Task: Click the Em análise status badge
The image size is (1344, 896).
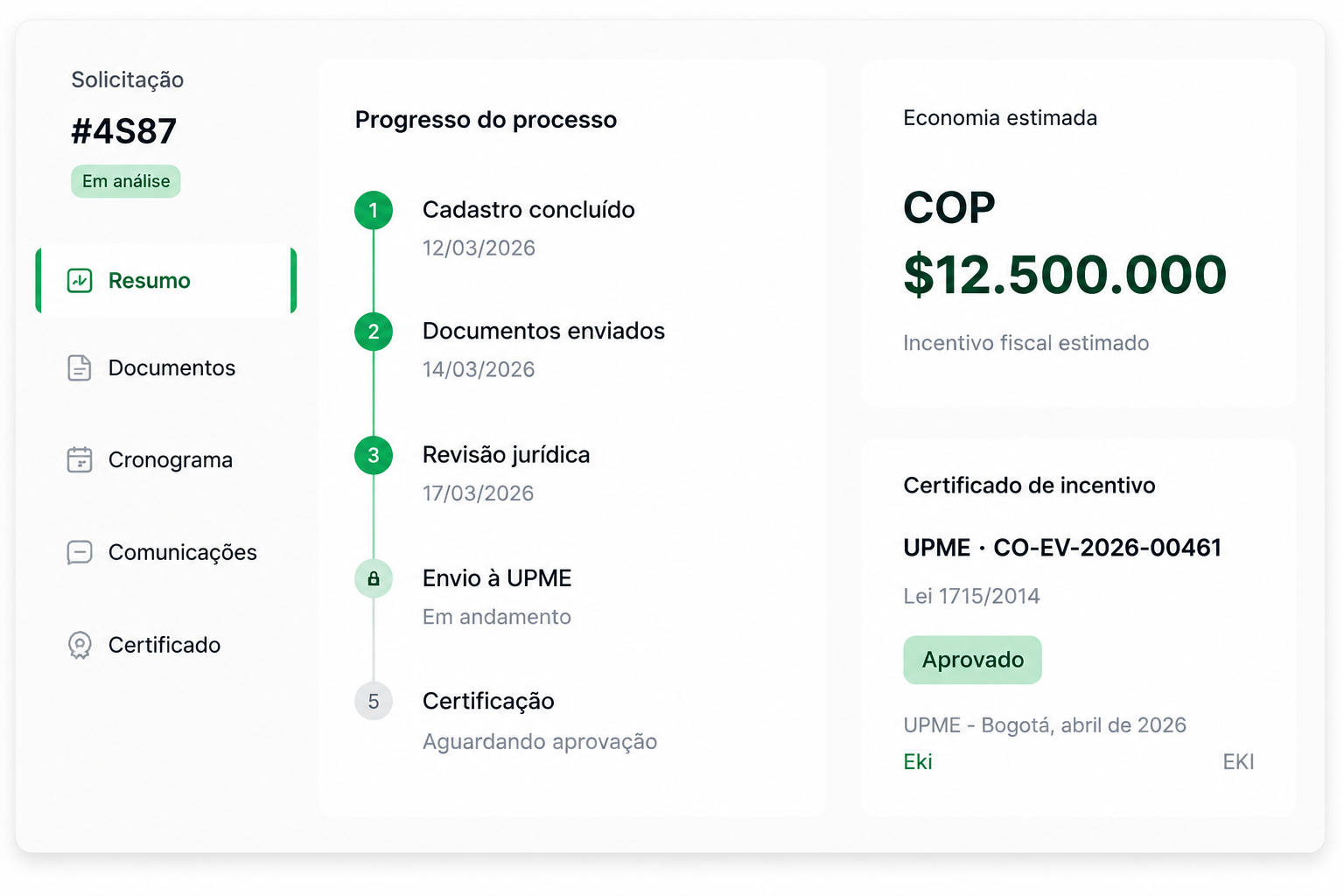Action: click(x=126, y=181)
